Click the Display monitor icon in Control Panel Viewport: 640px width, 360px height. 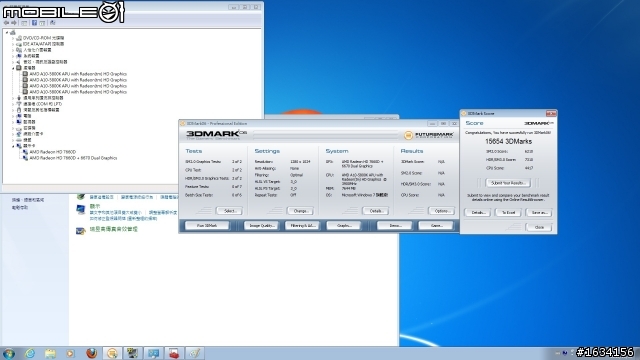pyautogui.click(x=81, y=209)
